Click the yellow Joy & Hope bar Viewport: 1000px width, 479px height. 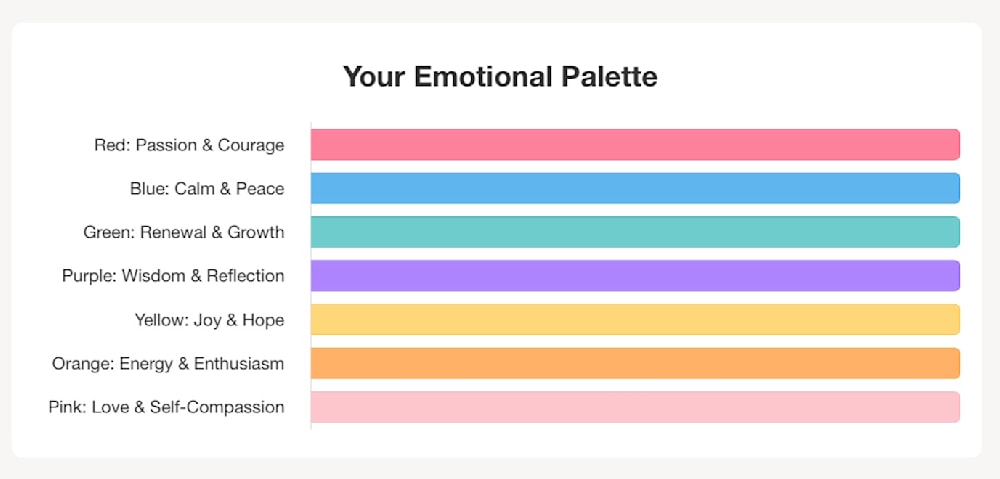click(635, 320)
